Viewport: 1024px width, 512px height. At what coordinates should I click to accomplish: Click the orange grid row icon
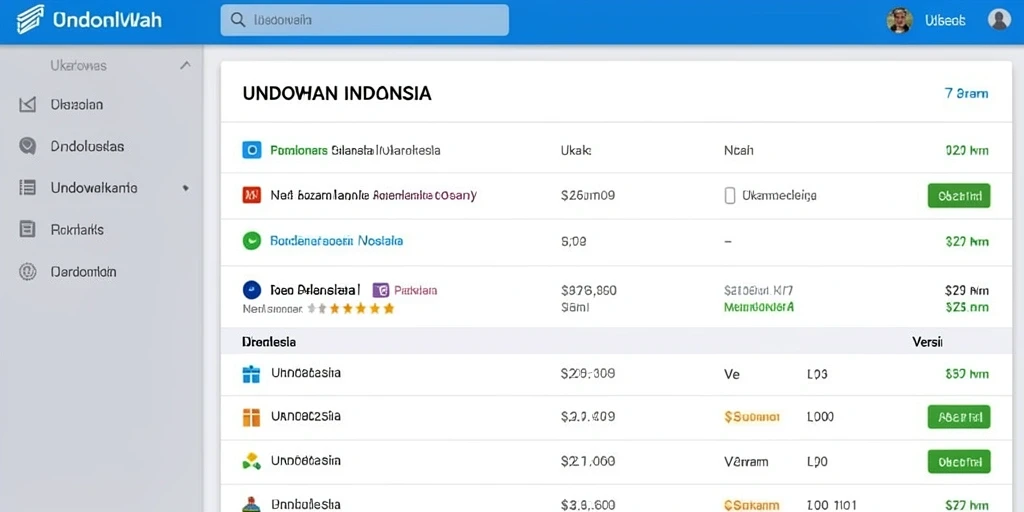(251, 417)
